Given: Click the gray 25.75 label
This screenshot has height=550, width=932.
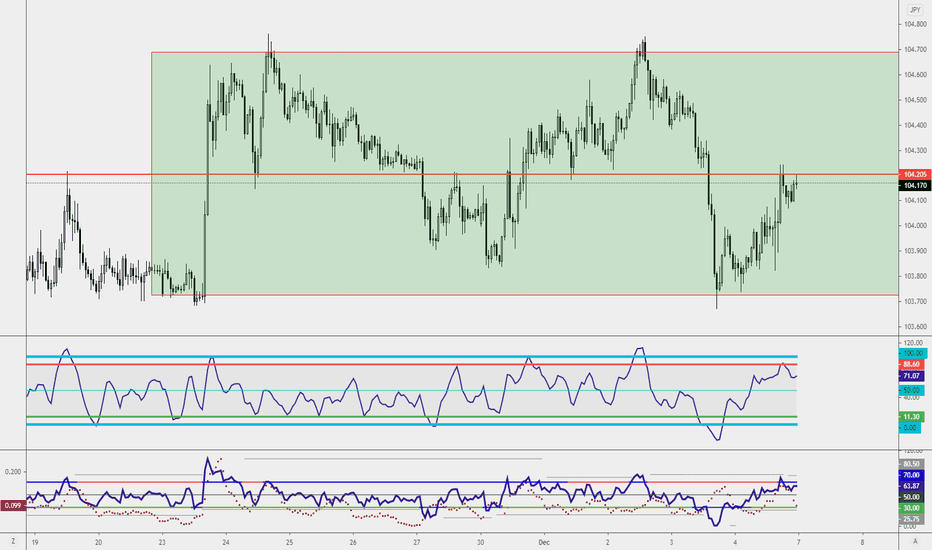Looking at the screenshot, I should coord(911,519).
